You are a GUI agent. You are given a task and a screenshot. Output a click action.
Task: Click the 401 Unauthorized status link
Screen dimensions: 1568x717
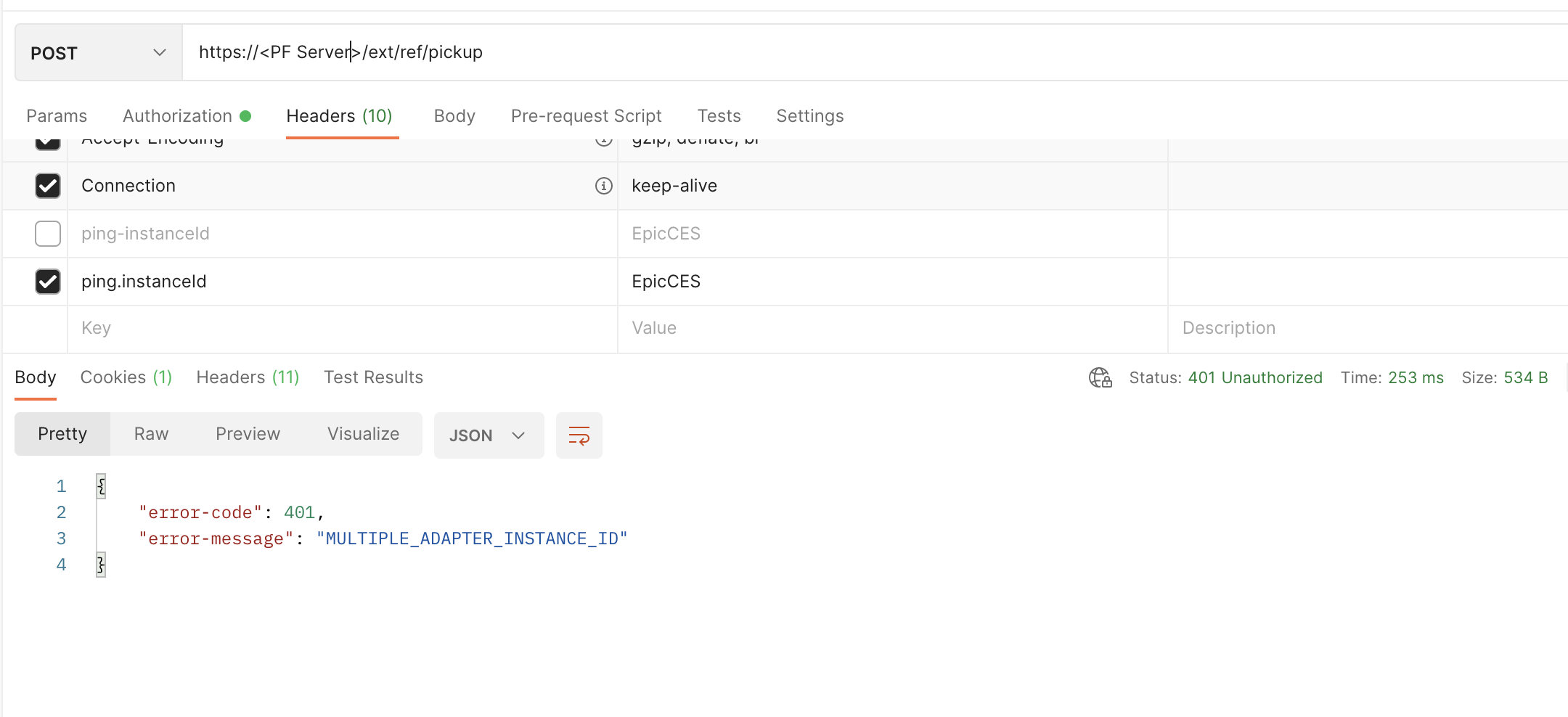1255,377
